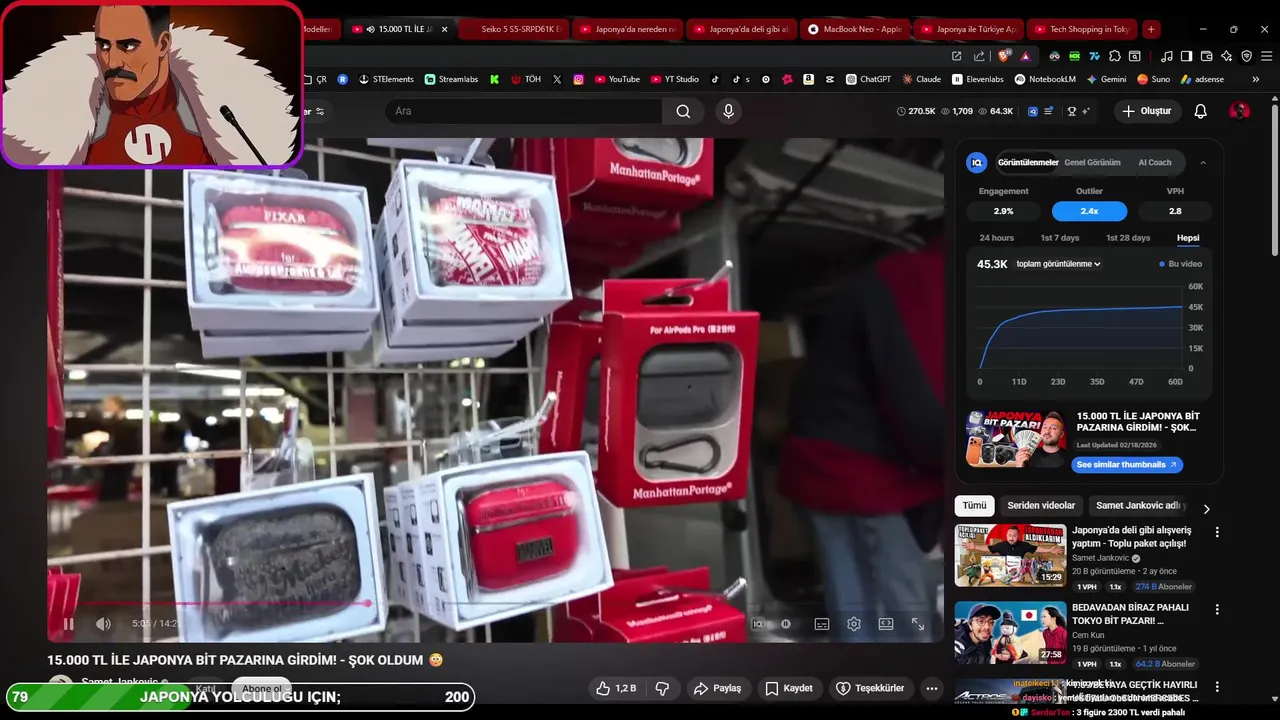The image size is (1280, 720).
Task: Open the Gemini bookmark
Action: [x=1106, y=79]
